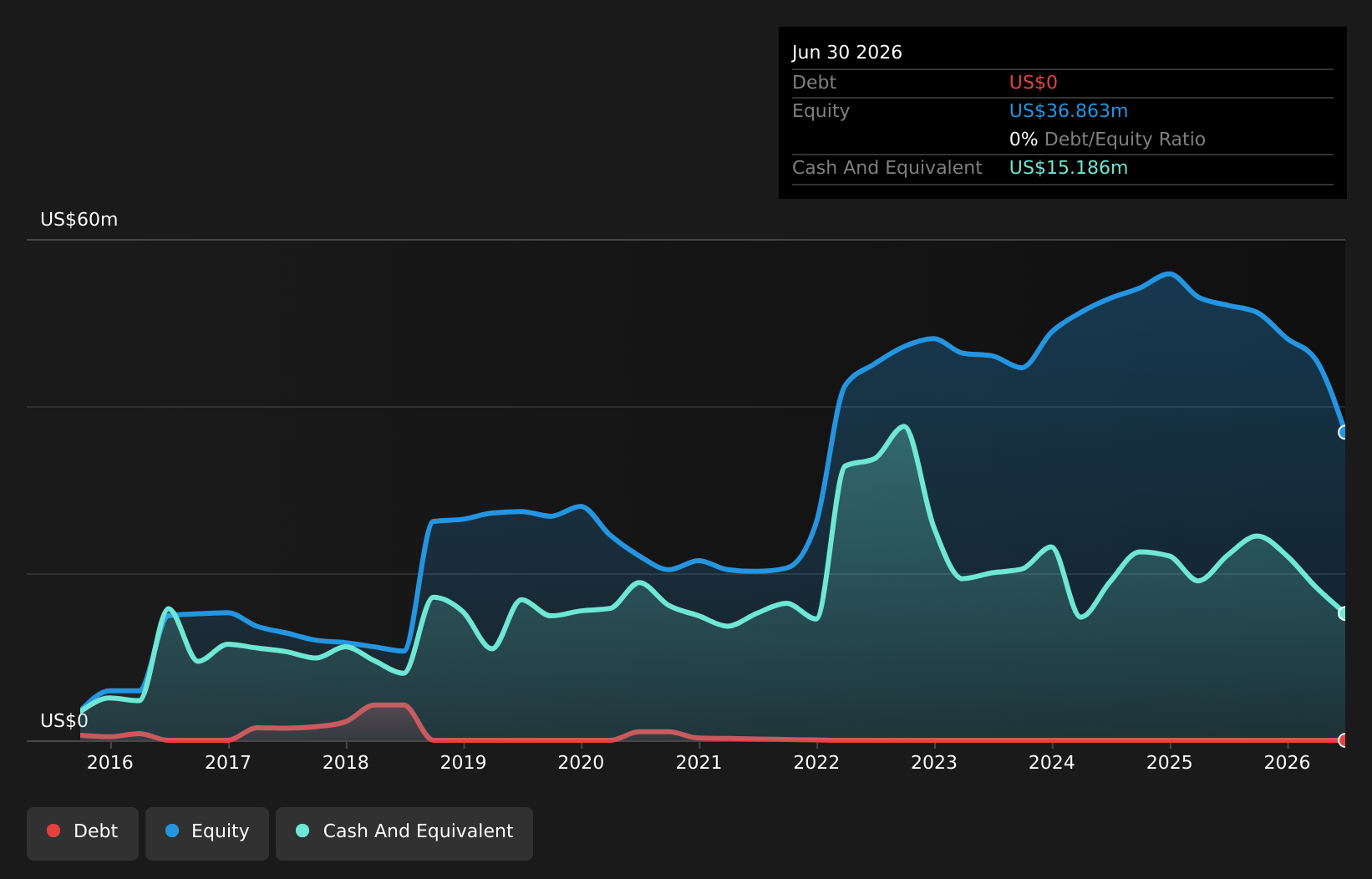Click the Cash end-point marker on chart
Screen dimensions: 1372x879
click(1344, 613)
